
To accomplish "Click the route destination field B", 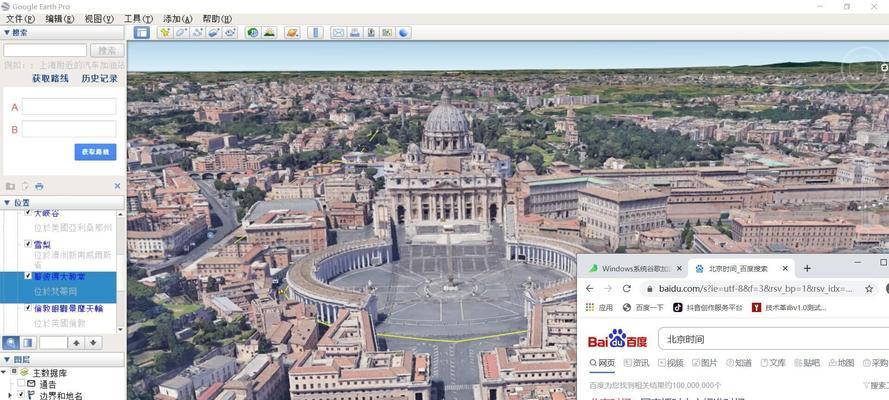I will (x=69, y=129).
